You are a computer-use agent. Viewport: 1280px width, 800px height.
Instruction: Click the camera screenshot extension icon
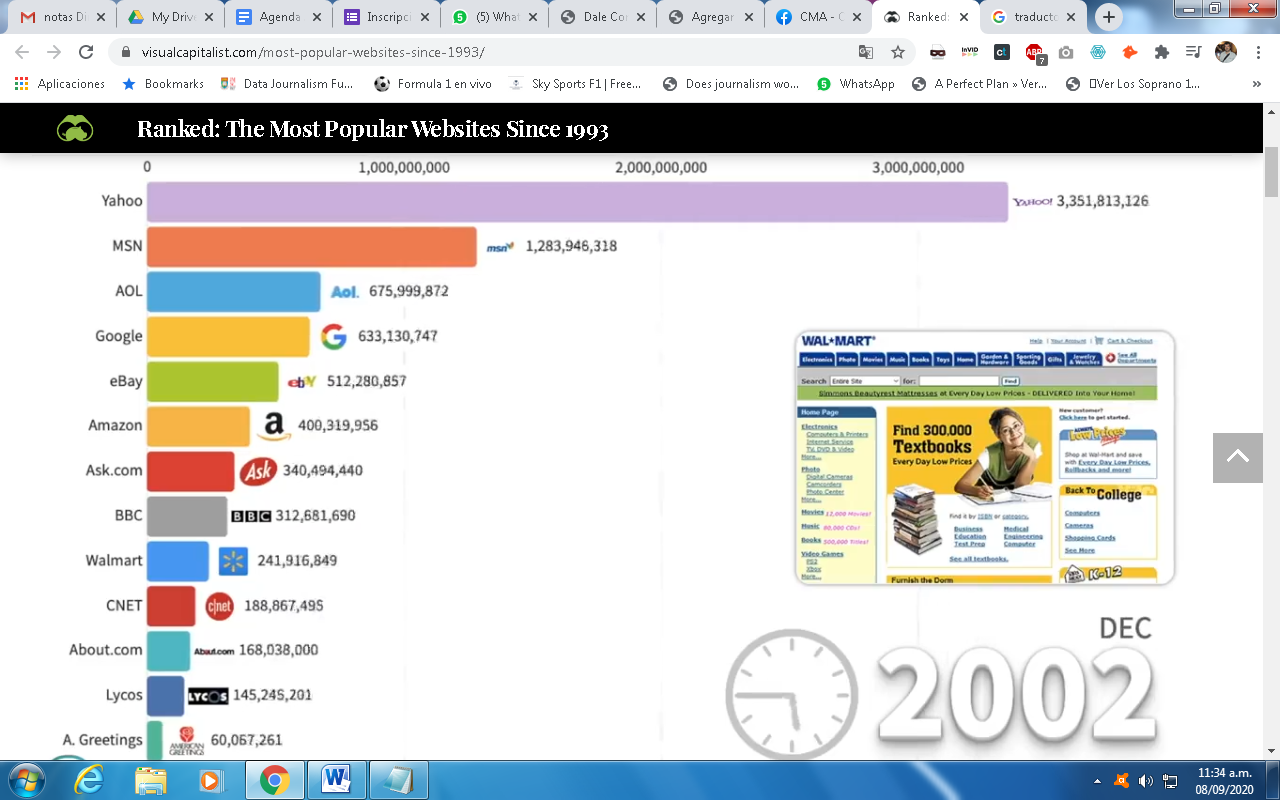(1066, 52)
